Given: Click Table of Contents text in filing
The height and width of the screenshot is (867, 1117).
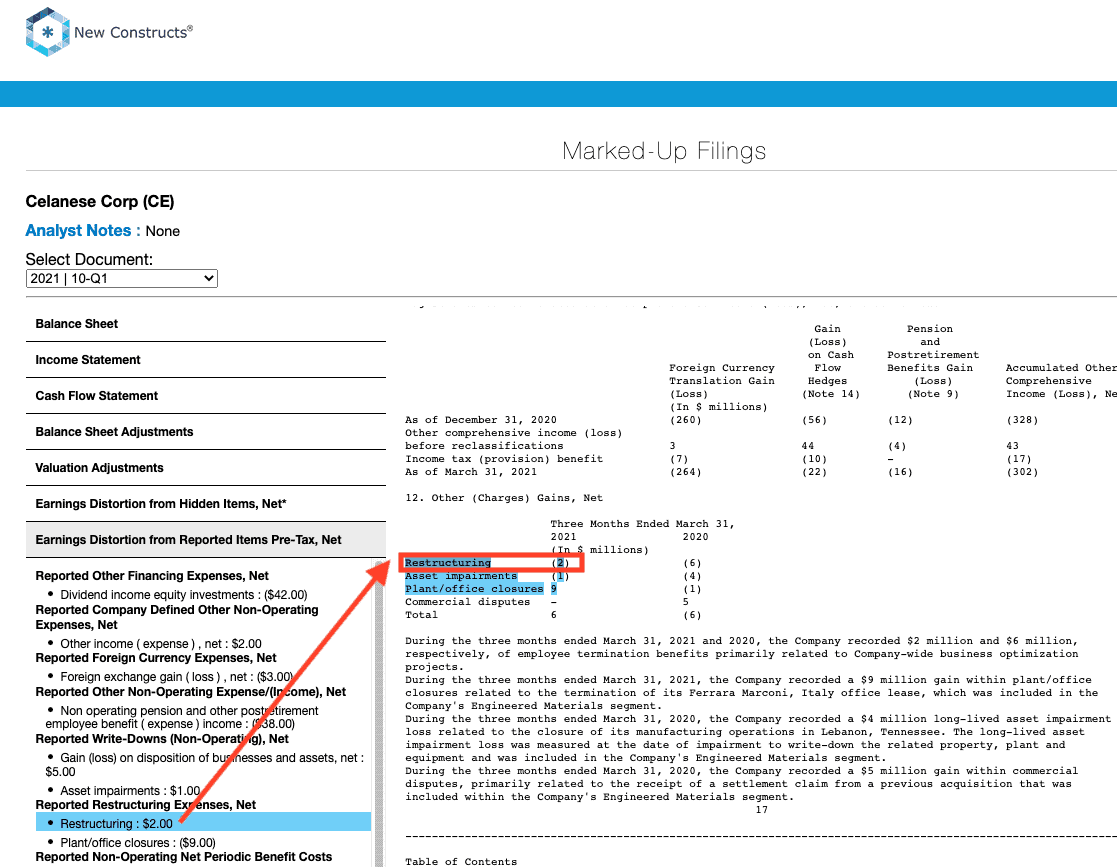Looking at the screenshot, I should coord(461,861).
